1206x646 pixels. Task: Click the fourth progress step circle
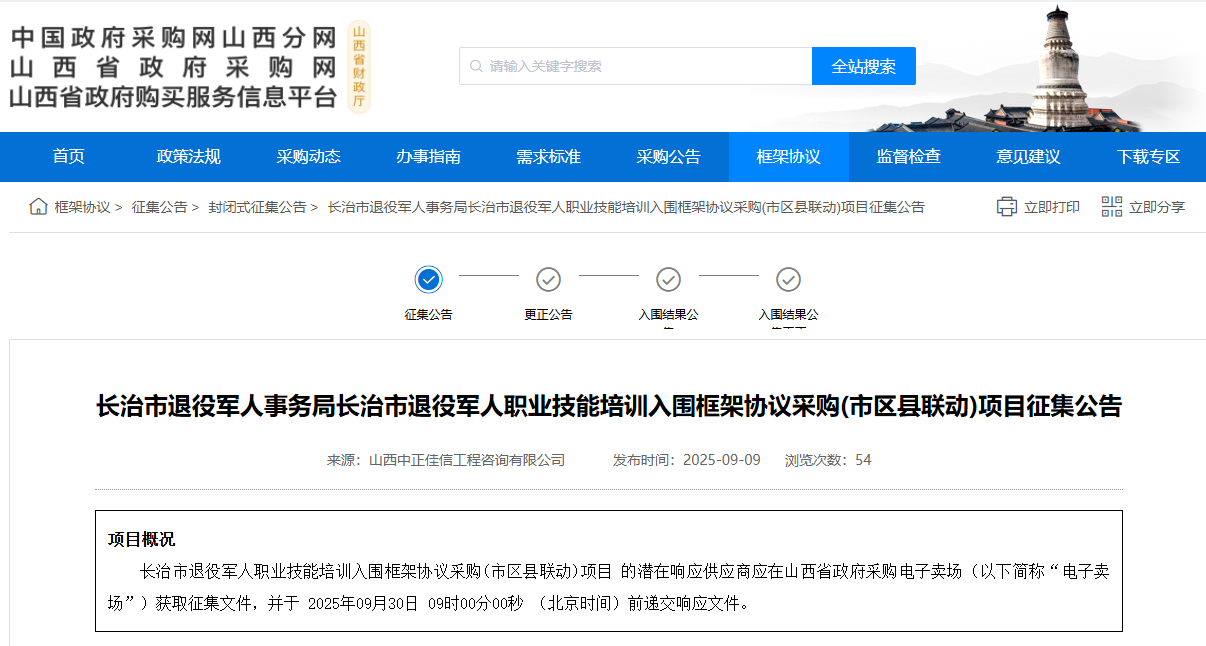coord(788,279)
